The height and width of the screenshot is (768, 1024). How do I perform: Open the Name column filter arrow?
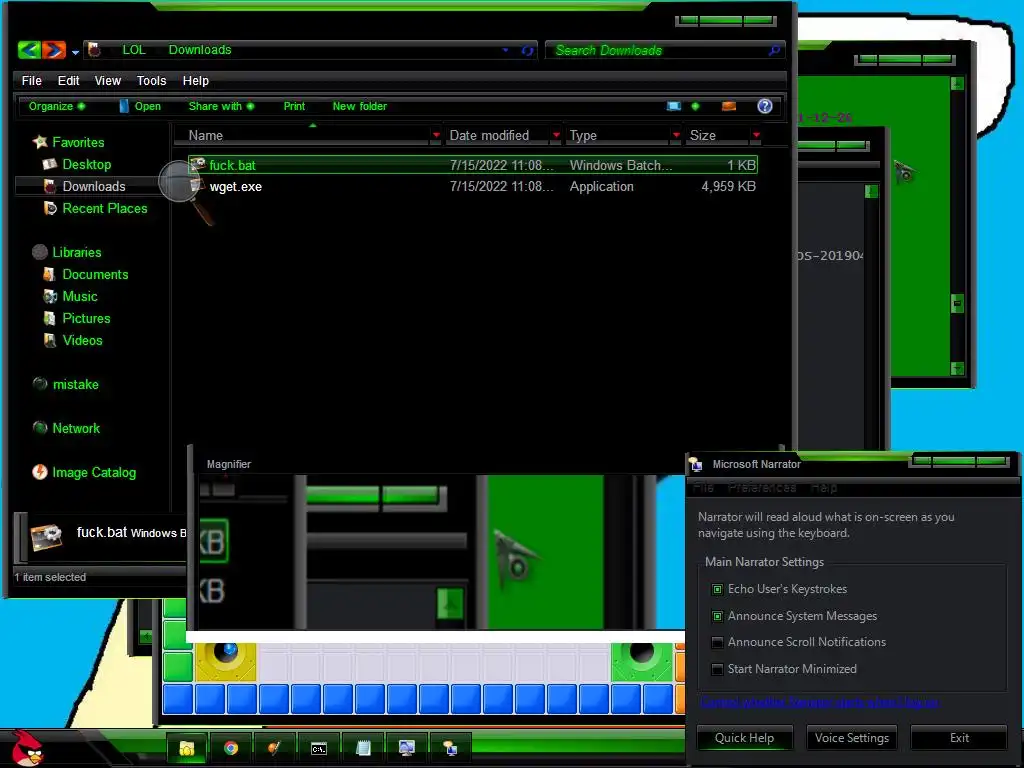[436, 135]
